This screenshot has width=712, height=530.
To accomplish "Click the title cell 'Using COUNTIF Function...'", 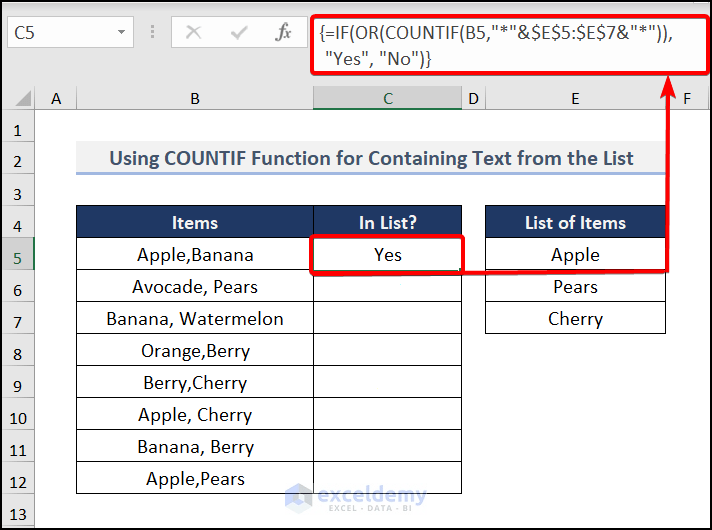I will coord(371,158).
